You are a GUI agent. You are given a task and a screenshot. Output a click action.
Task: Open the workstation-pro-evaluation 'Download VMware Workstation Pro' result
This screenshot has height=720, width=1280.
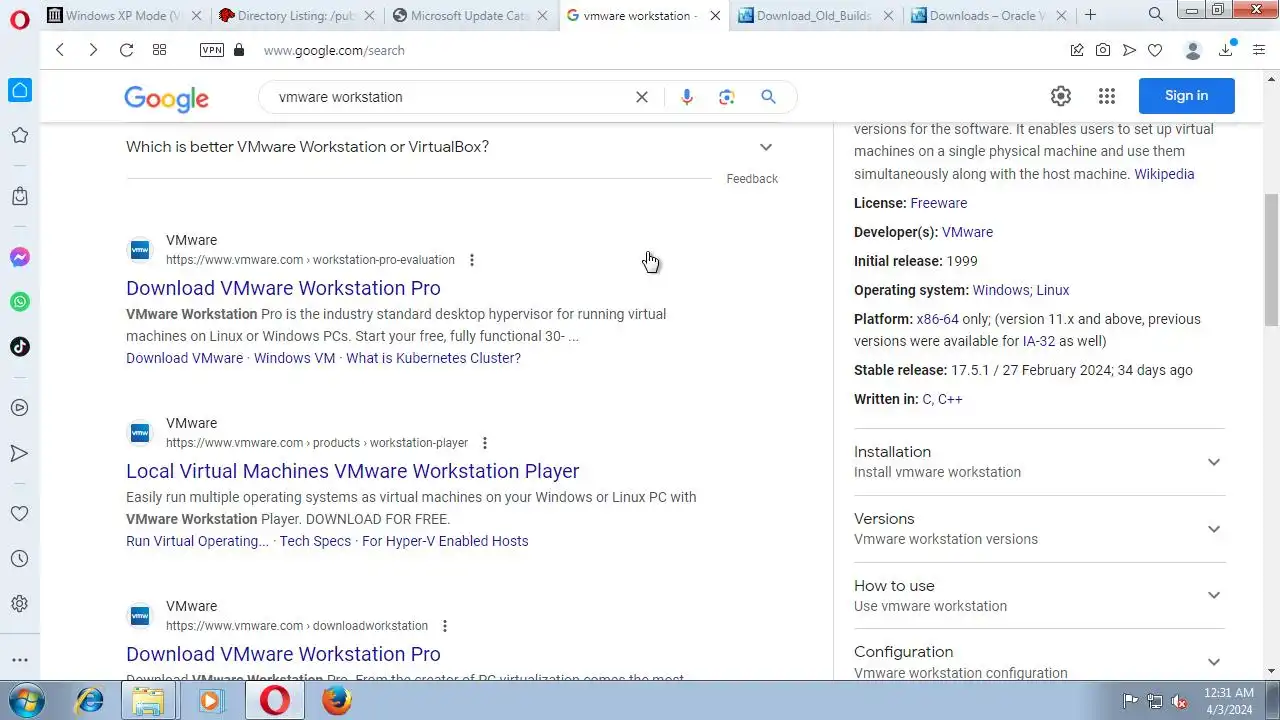point(283,288)
